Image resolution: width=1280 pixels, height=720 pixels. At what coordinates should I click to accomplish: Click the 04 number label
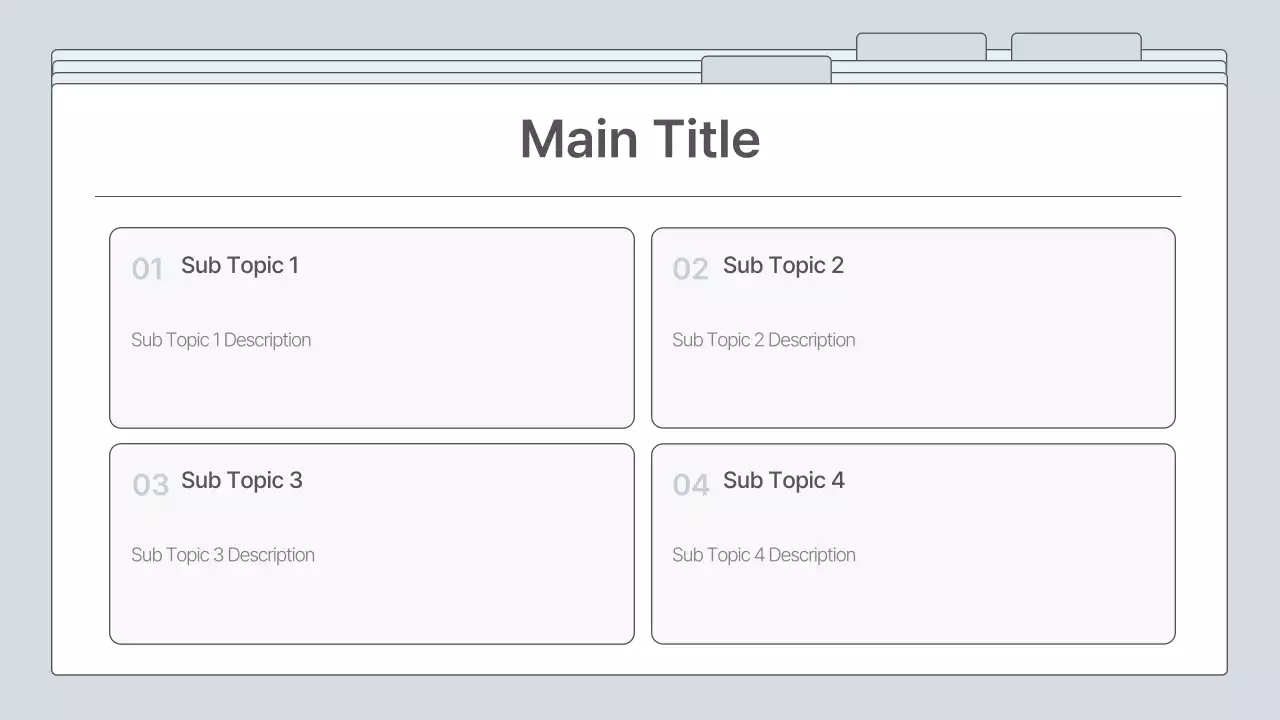coord(690,485)
